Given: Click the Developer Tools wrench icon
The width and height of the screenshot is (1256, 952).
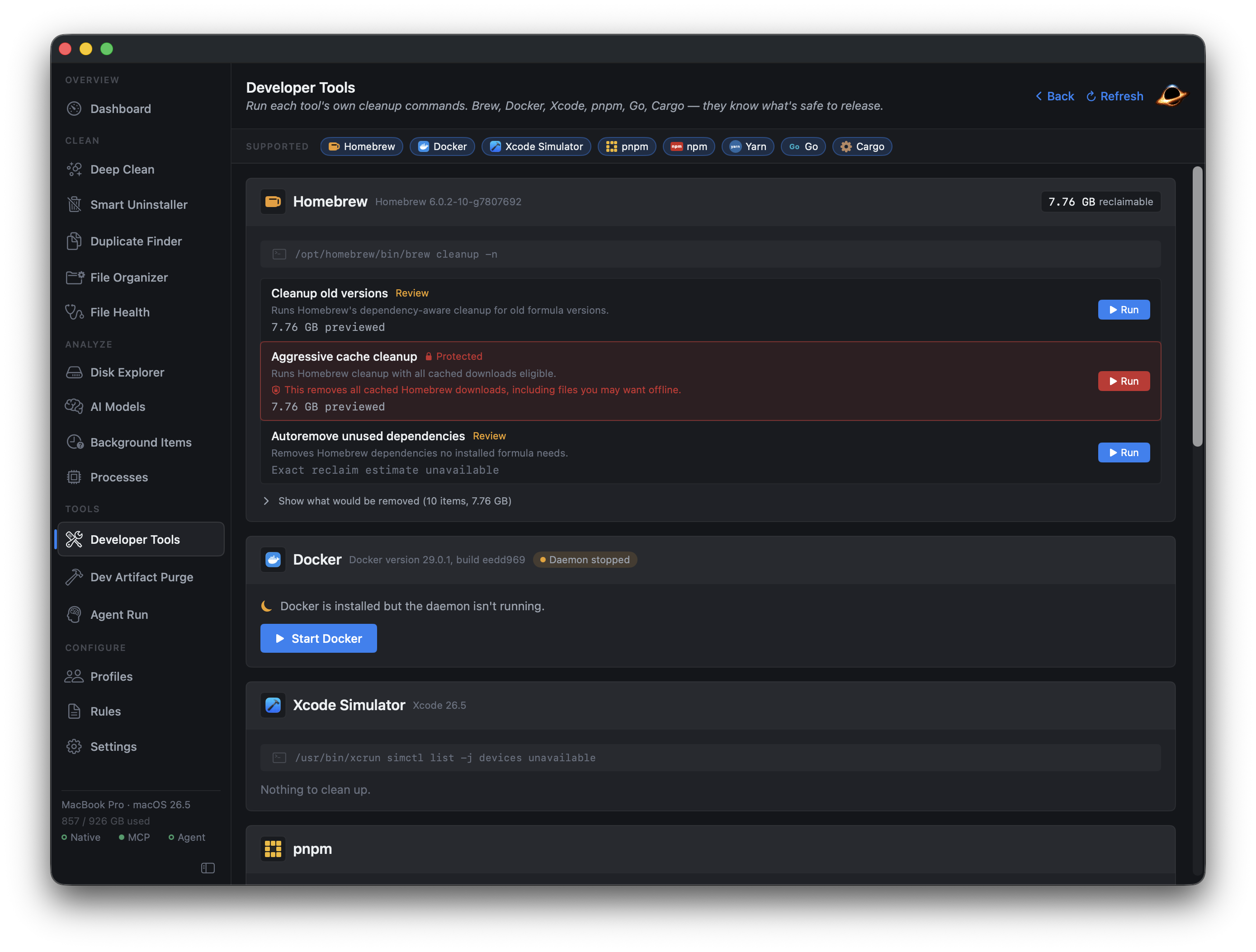Looking at the screenshot, I should tap(75, 539).
